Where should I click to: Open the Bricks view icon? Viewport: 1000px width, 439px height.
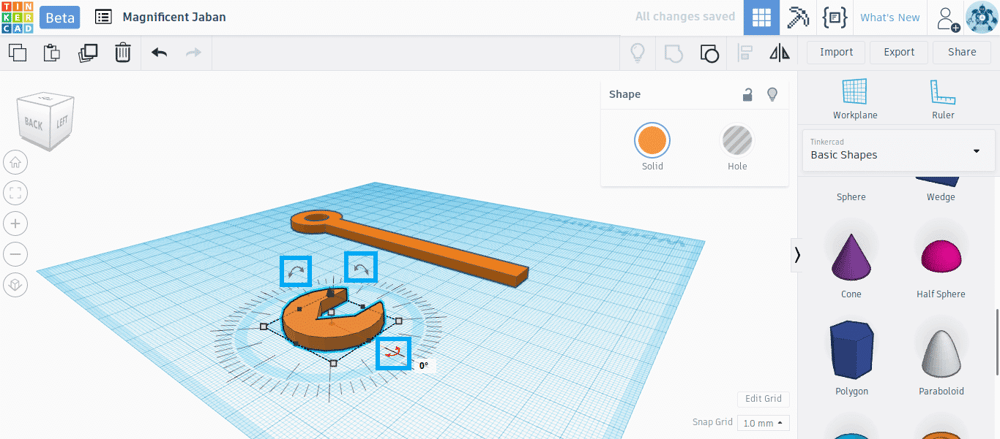click(x=834, y=18)
